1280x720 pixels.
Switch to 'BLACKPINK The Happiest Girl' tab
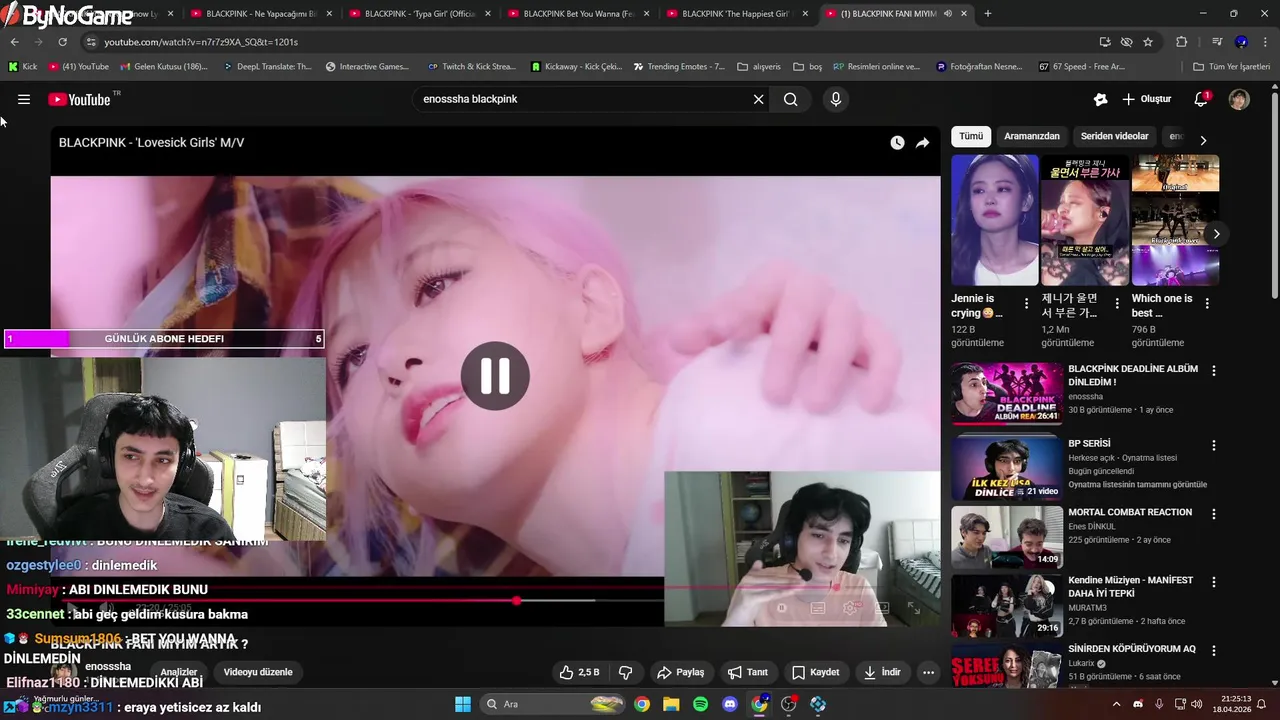pyautogui.click(x=736, y=14)
